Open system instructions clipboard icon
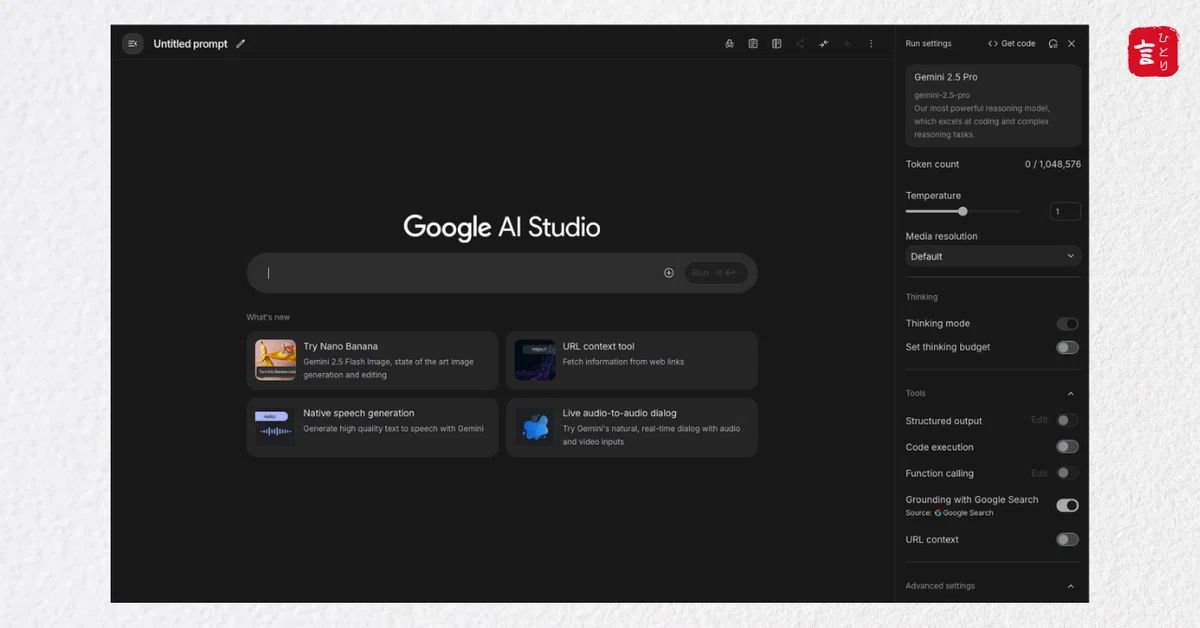The width and height of the screenshot is (1200, 628). point(753,44)
